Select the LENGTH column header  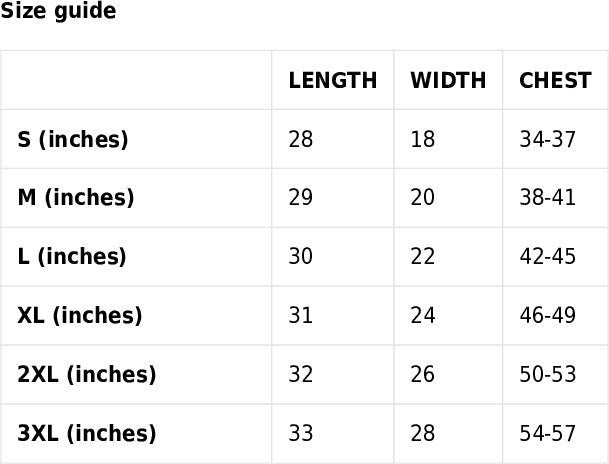(333, 81)
